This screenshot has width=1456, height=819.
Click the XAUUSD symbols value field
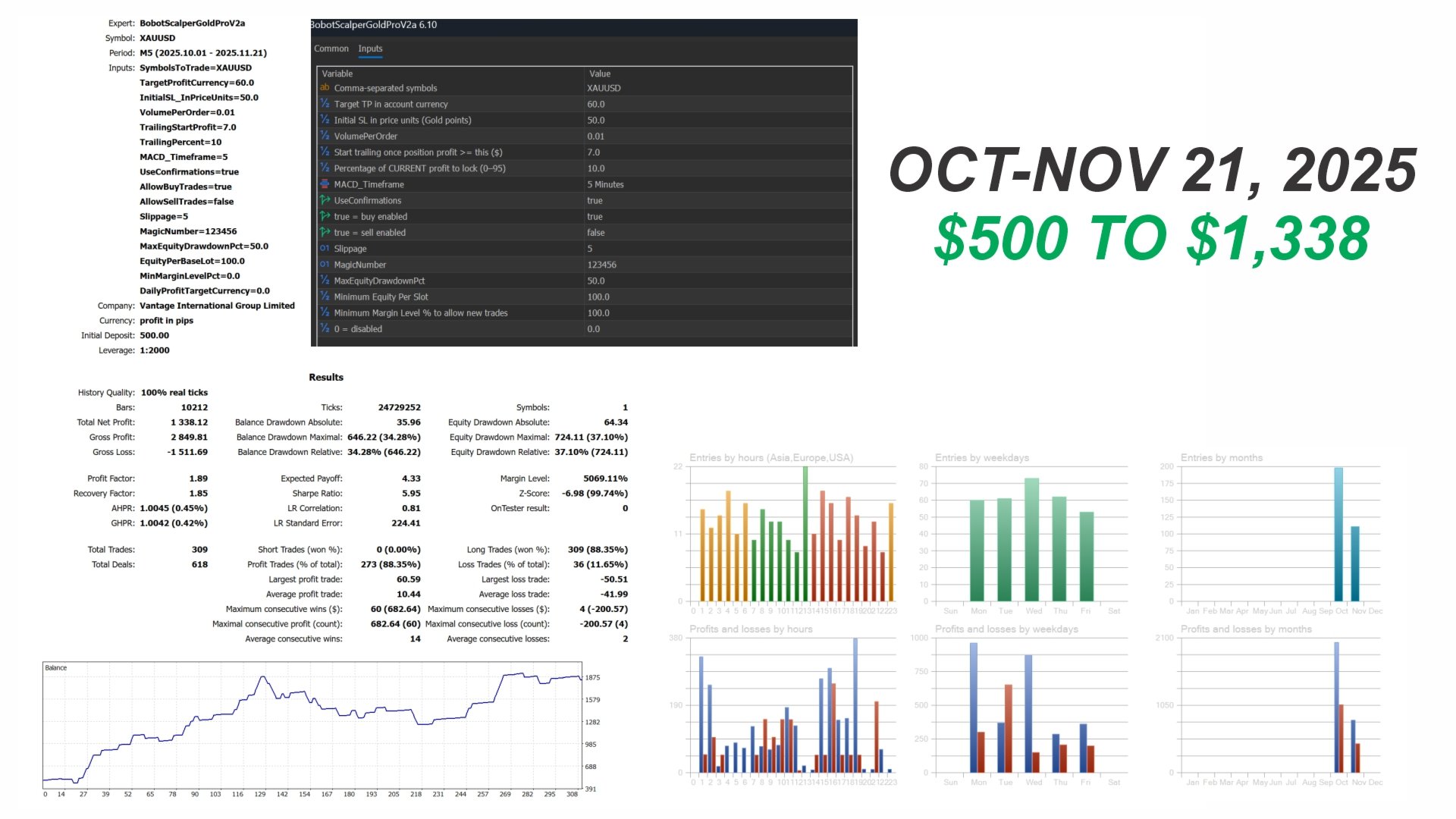coord(604,89)
